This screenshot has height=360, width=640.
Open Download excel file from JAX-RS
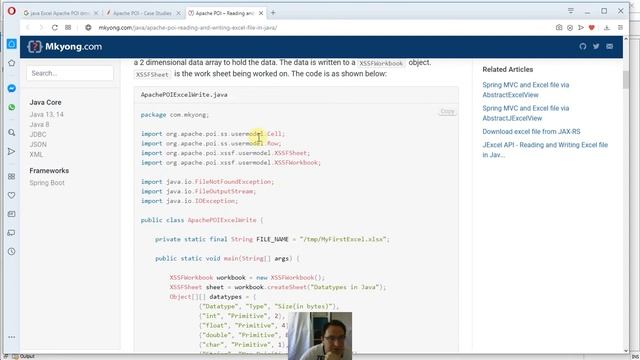(531, 131)
